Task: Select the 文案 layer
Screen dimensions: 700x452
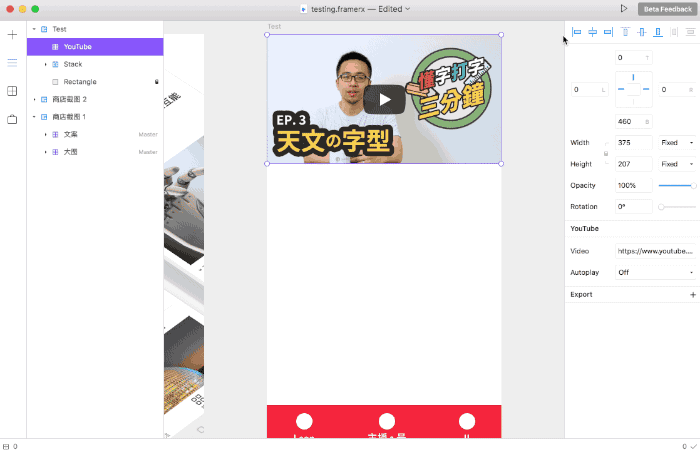Action: click(x=70, y=134)
